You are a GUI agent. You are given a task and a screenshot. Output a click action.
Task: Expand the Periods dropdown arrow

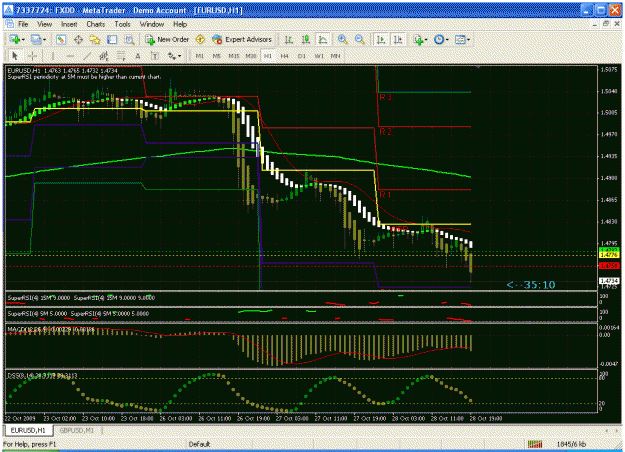tap(447, 39)
